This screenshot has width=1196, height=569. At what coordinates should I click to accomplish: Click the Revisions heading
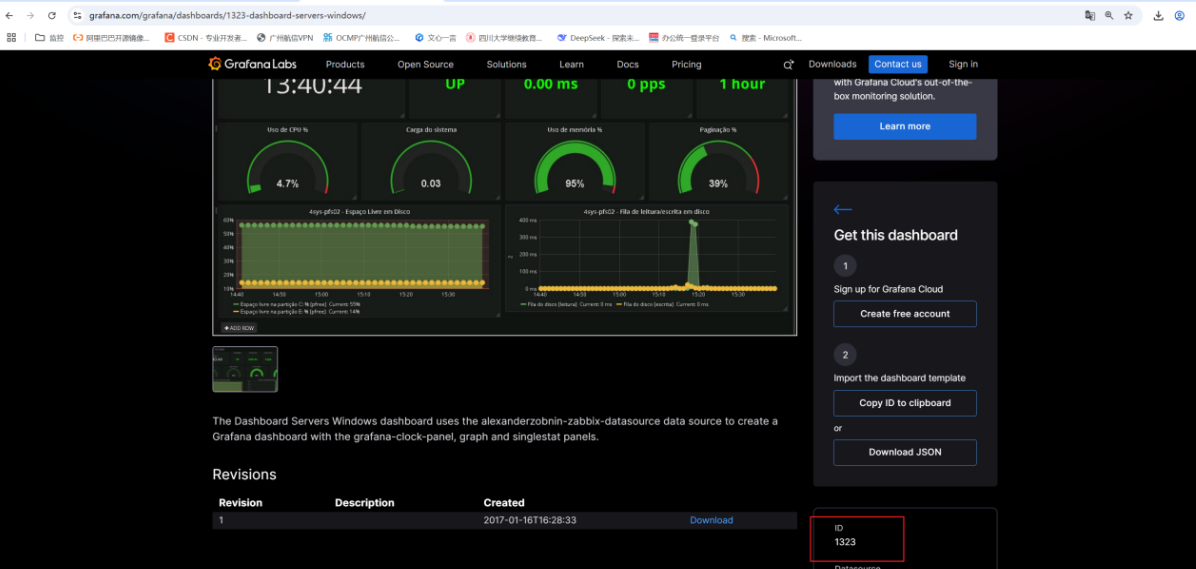tap(244, 474)
